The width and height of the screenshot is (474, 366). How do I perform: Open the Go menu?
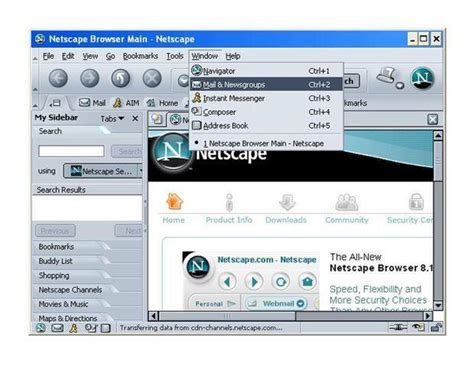(x=110, y=56)
